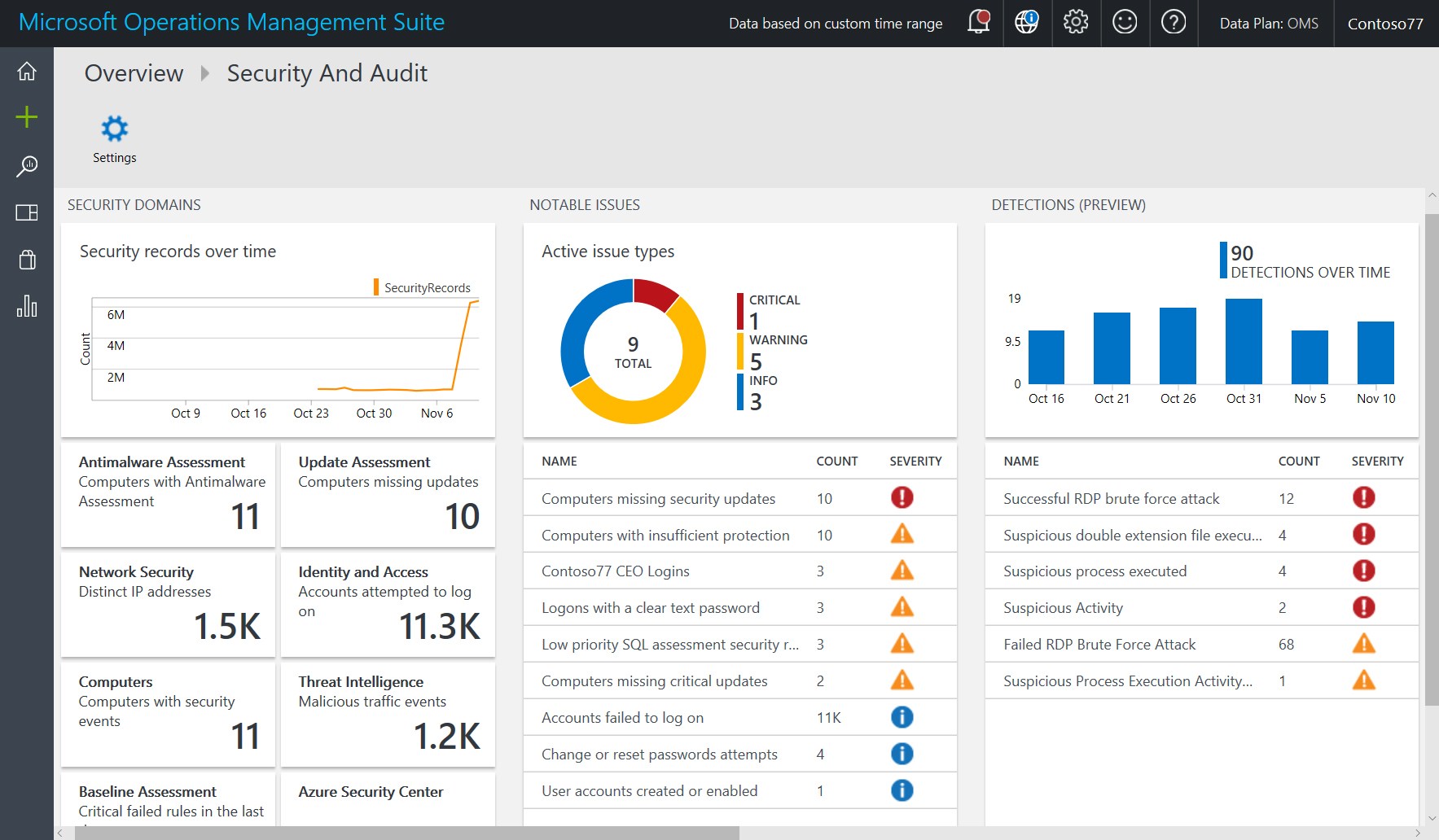1439x840 pixels.
Task: Open Data based on custom time range
Action: pyautogui.click(x=836, y=24)
